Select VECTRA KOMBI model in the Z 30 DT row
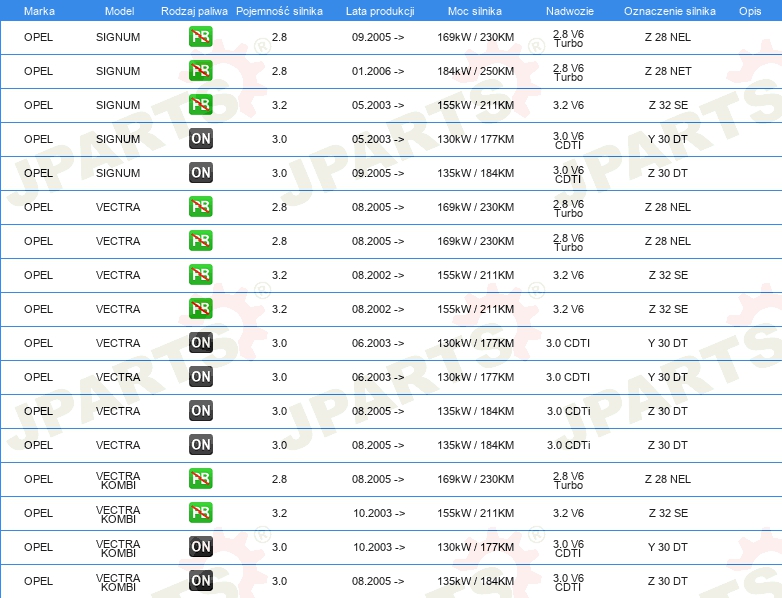This screenshot has height=598, width=782. tap(118, 582)
